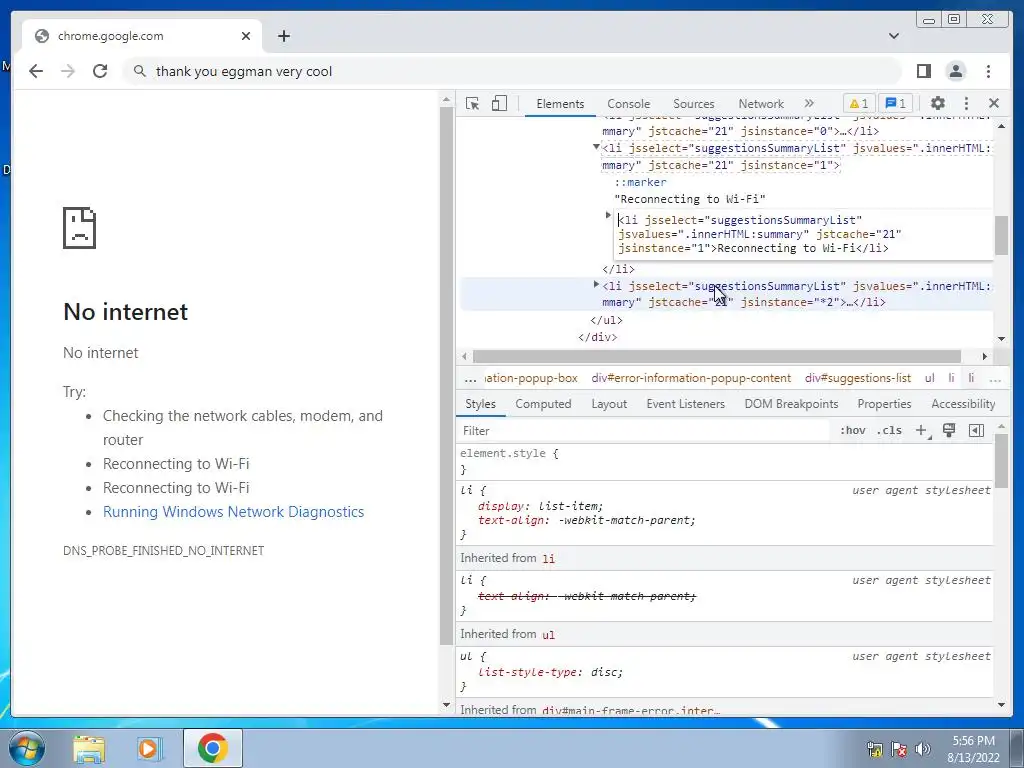Open the network status tray icon
Screen dimensions: 1024x768
point(874,749)
